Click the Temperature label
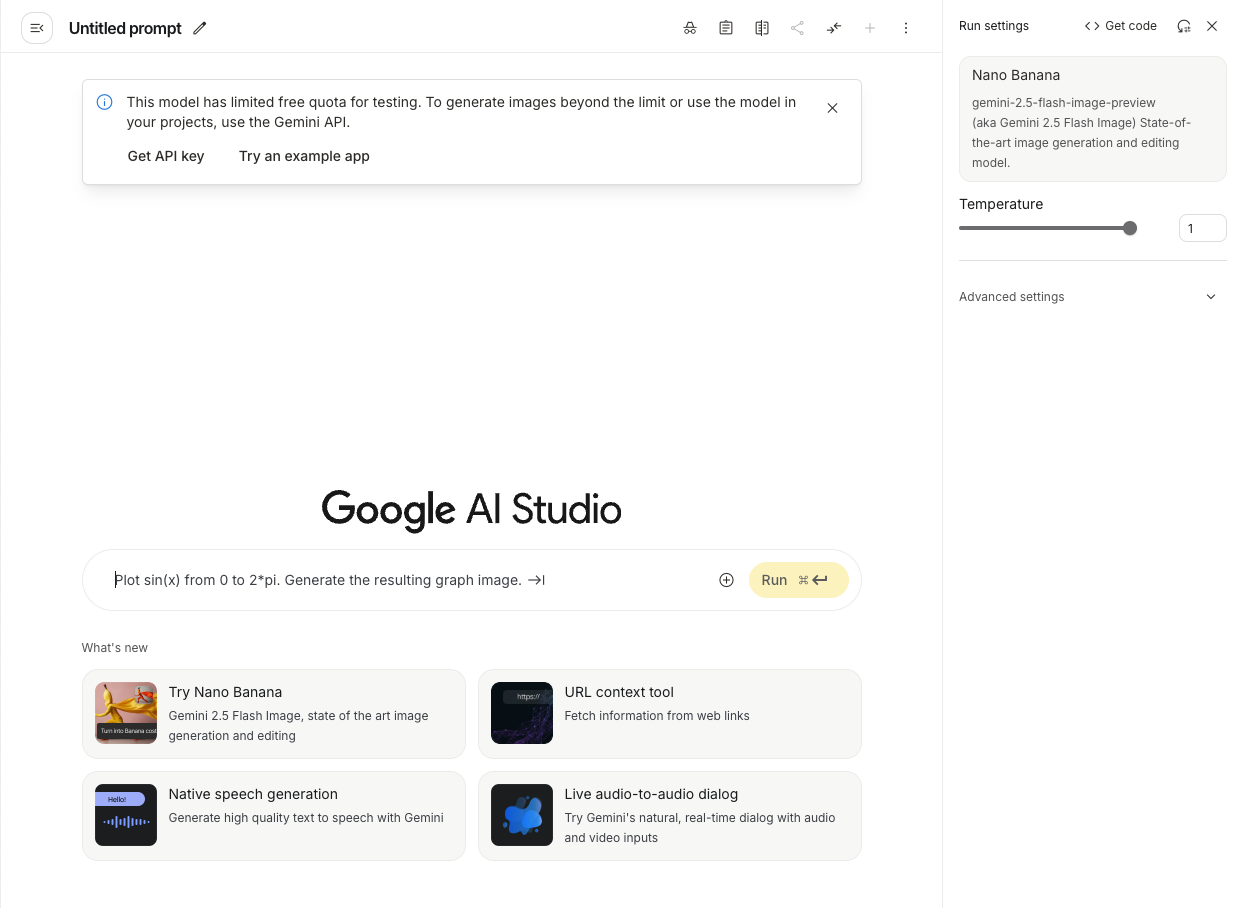 pyautogui.click(x=1001, y=204)
